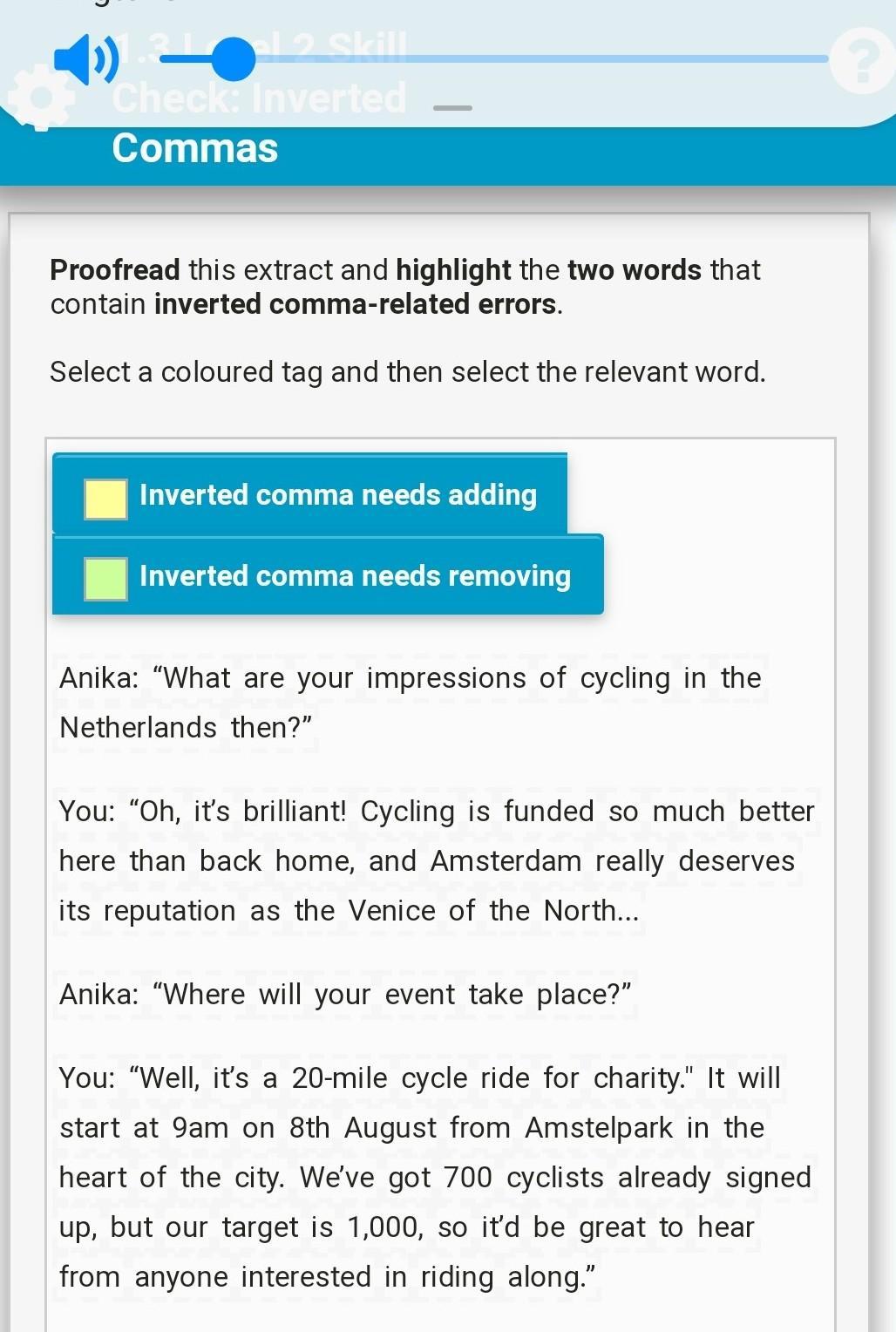
Task: Open settings via gear icon
Action: (x=41, y=98)
